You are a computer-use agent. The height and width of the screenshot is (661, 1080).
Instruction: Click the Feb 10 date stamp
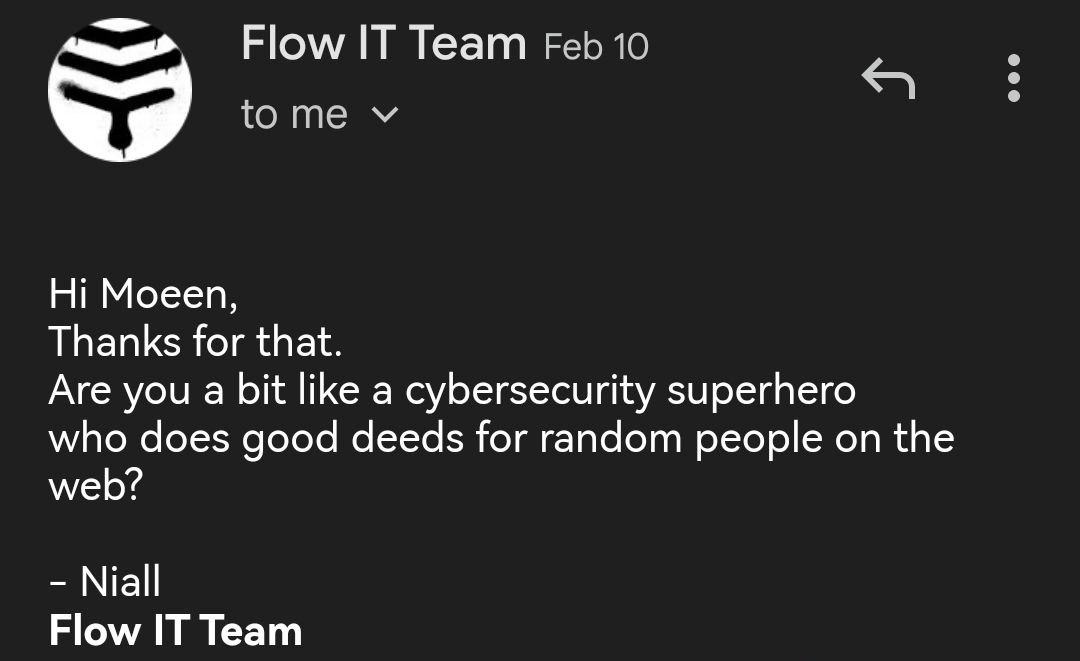596,46
